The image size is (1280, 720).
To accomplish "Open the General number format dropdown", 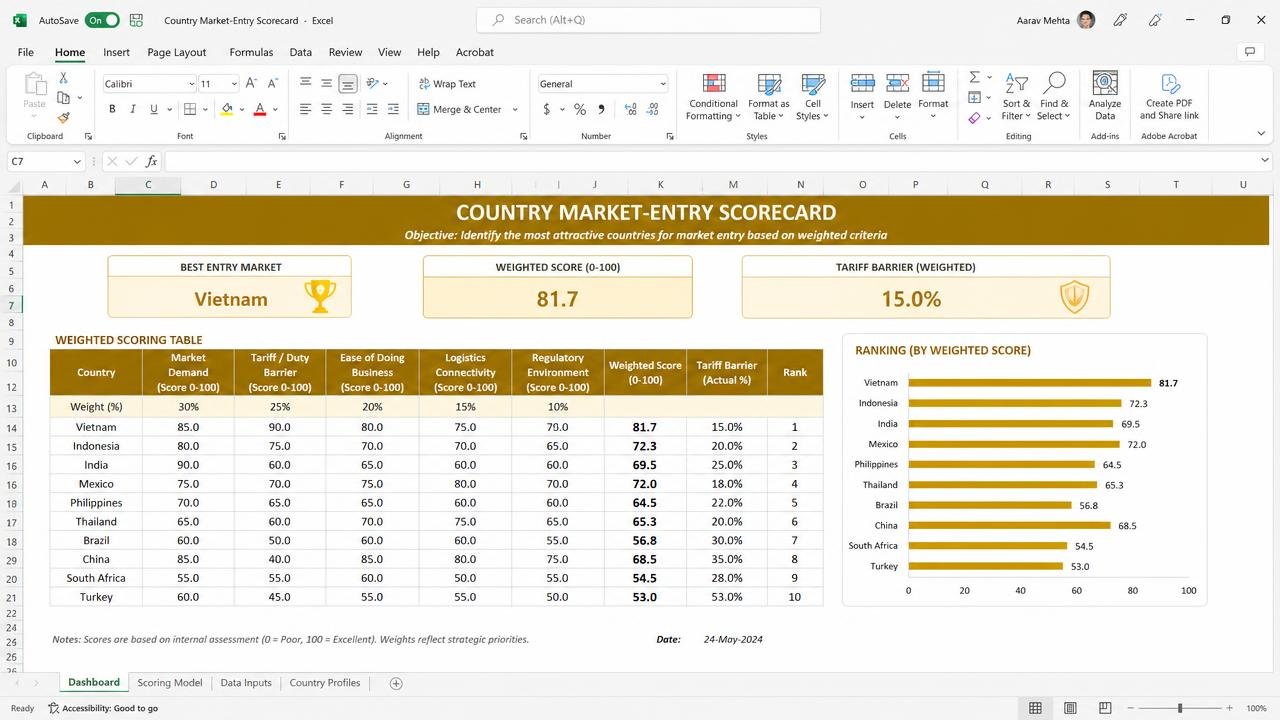I will (x=662, y=84).
